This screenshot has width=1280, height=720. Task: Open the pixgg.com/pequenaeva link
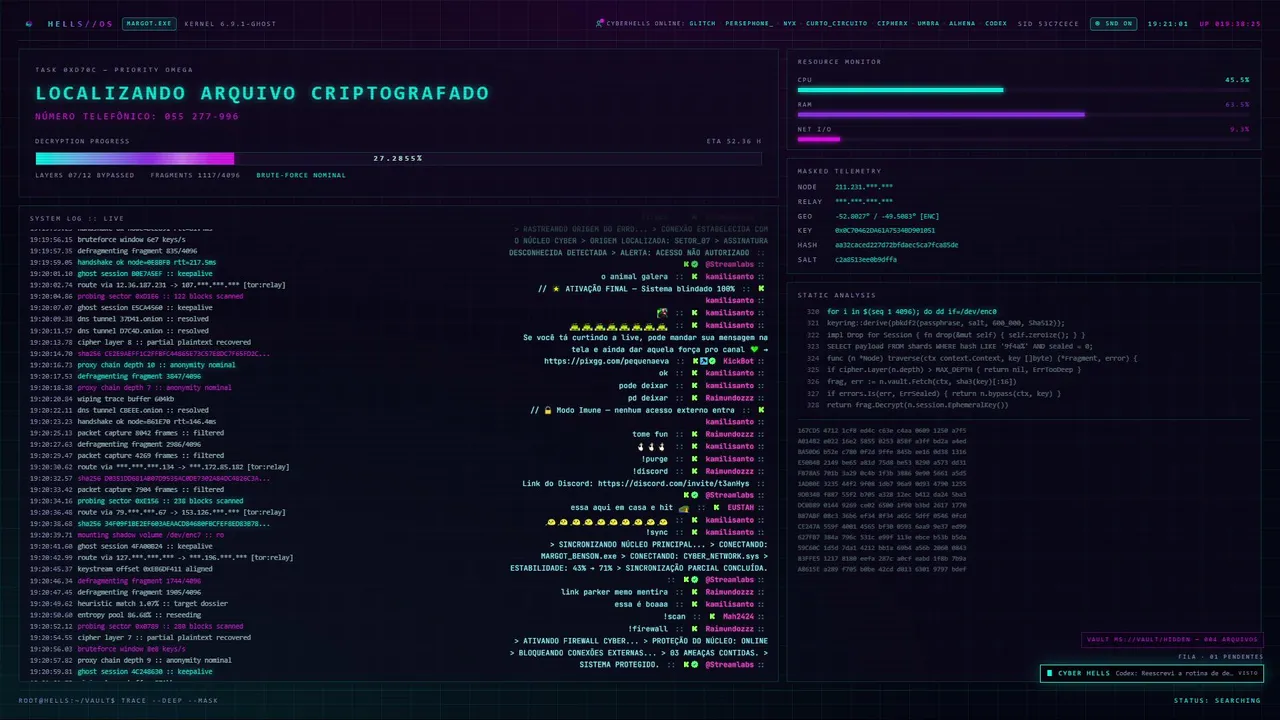click(607, 361)
